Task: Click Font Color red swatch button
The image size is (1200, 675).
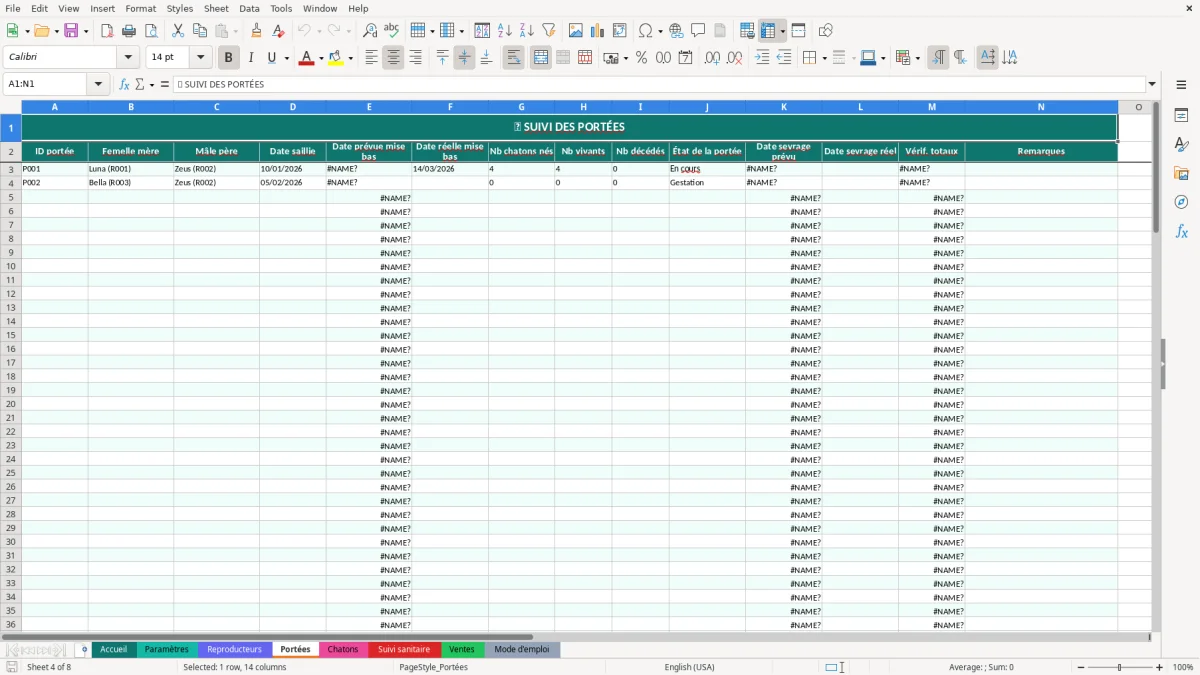Action: click(306, 58)
